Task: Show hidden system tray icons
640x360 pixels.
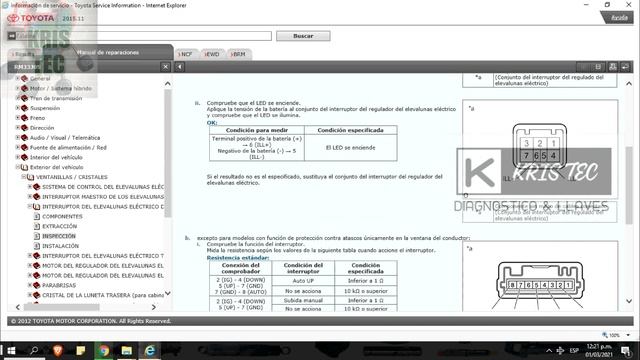Action: click(549, 351)
